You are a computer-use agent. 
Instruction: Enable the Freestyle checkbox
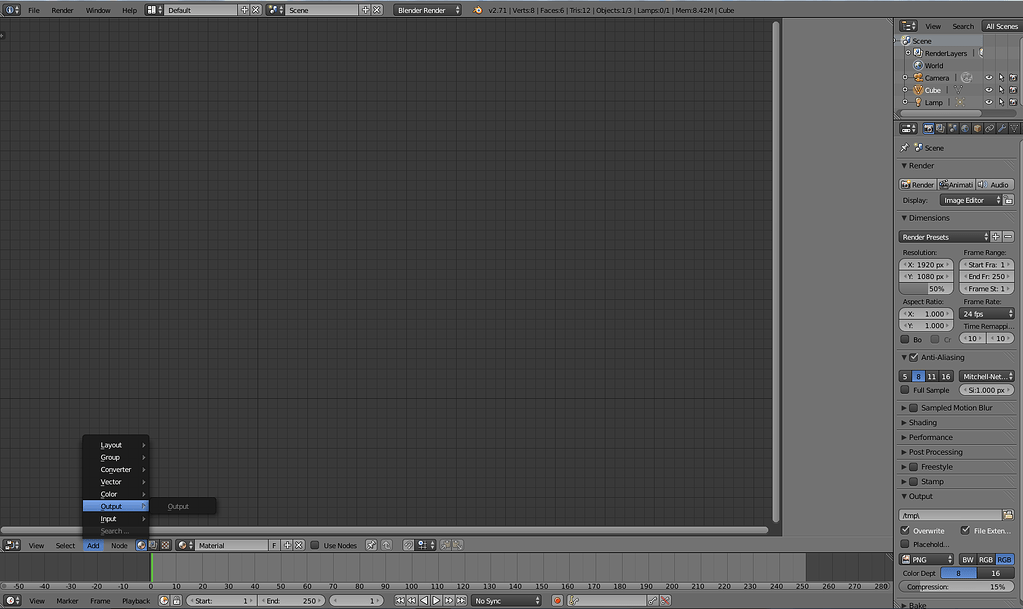coord(913,467)
